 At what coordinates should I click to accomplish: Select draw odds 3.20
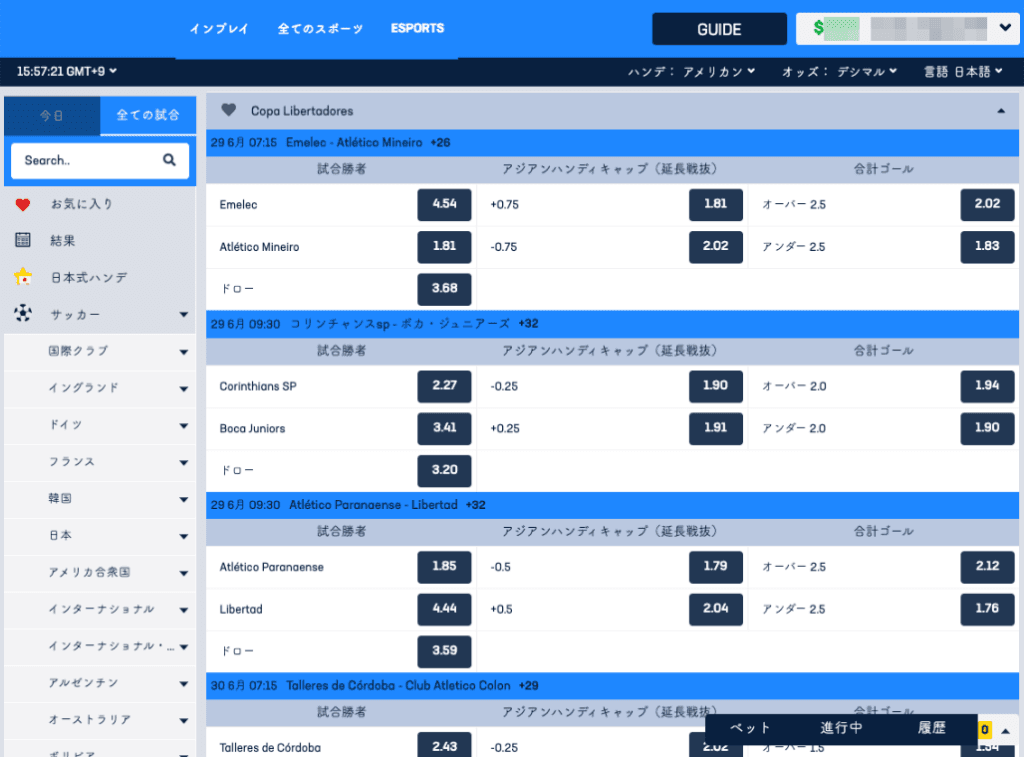pyautogui.click(x=444, y=470)
